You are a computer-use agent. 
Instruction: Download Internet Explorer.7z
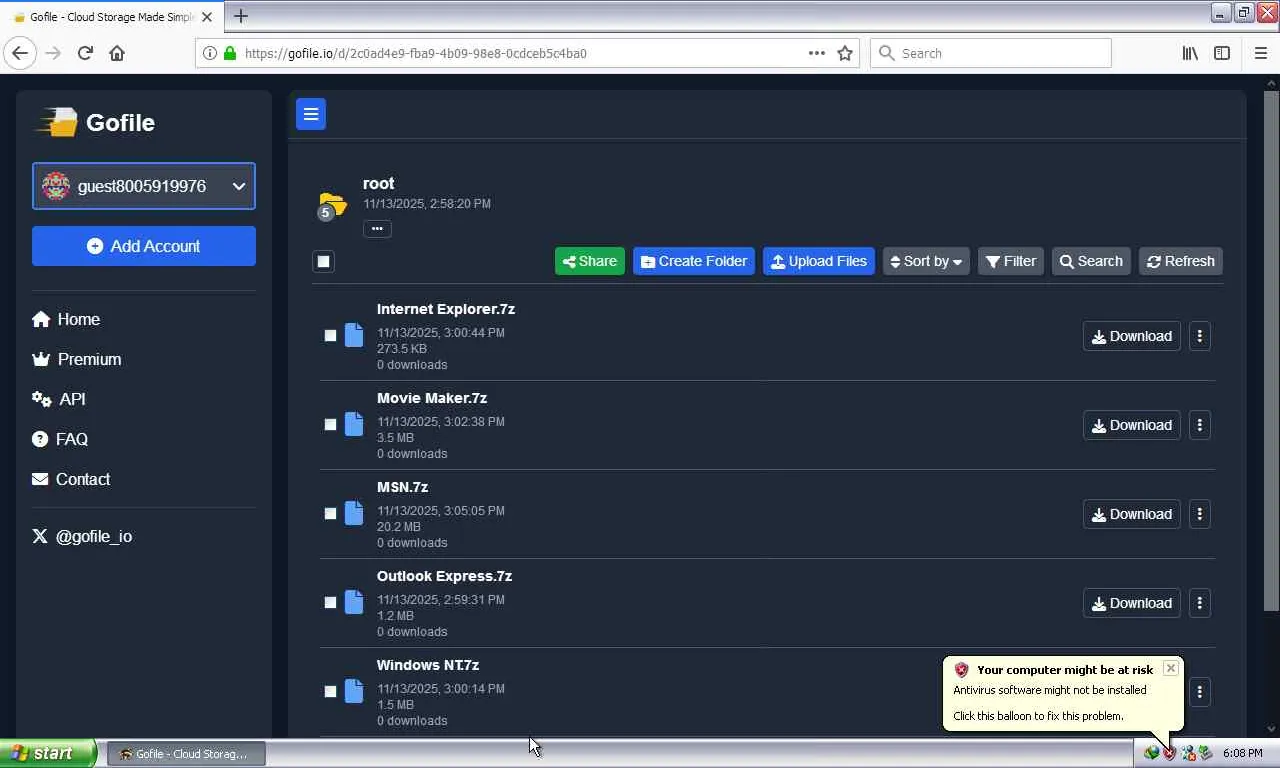point(1132,336)
